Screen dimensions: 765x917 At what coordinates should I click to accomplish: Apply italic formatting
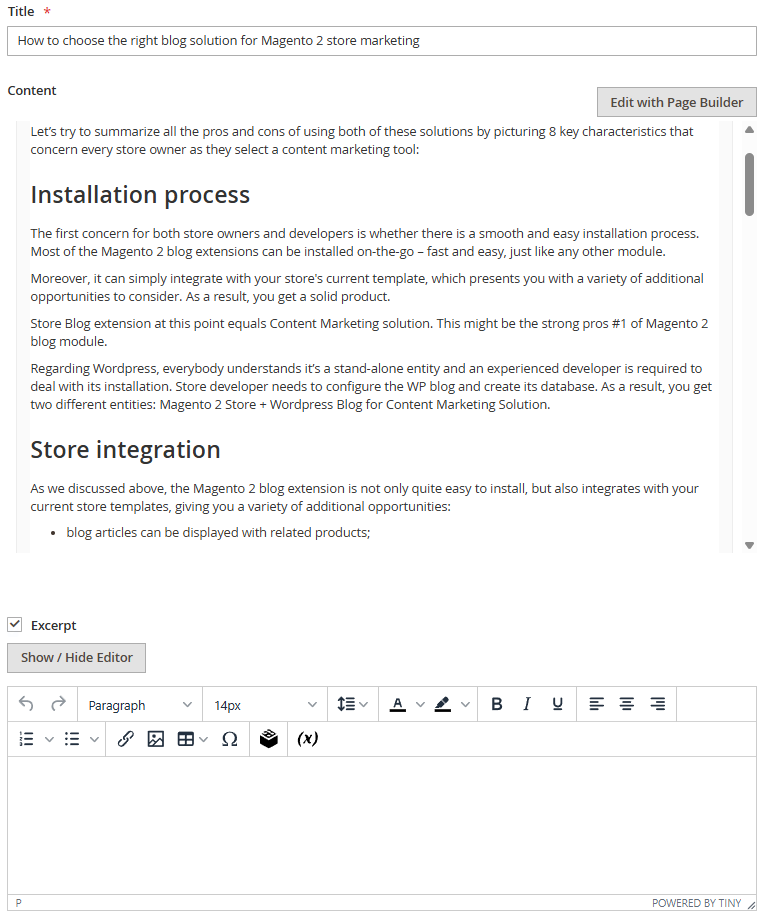coord(527,705)
